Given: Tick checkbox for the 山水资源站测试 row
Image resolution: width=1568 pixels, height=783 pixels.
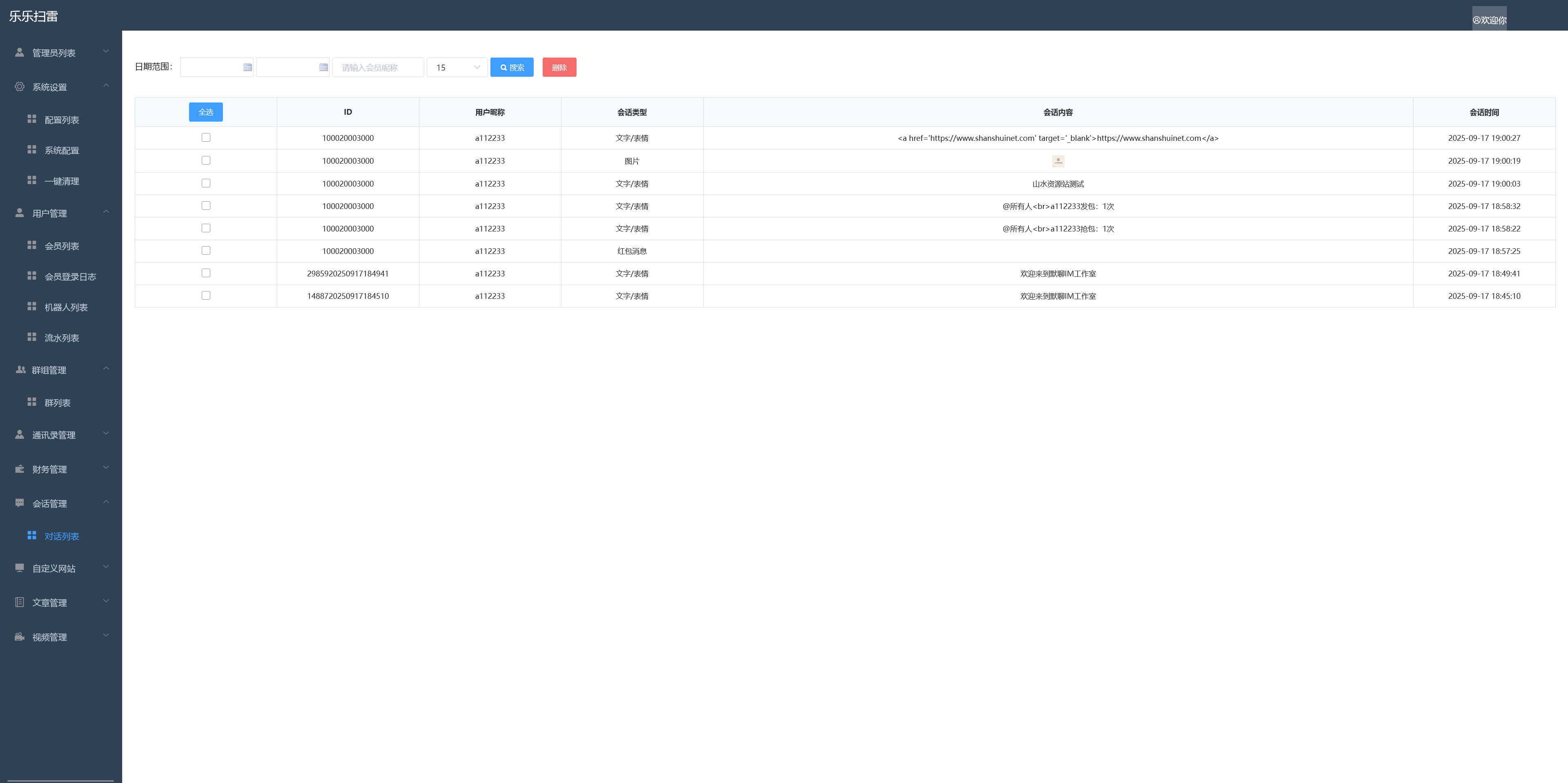Looking at the screenshot, I should pos(206,183).
